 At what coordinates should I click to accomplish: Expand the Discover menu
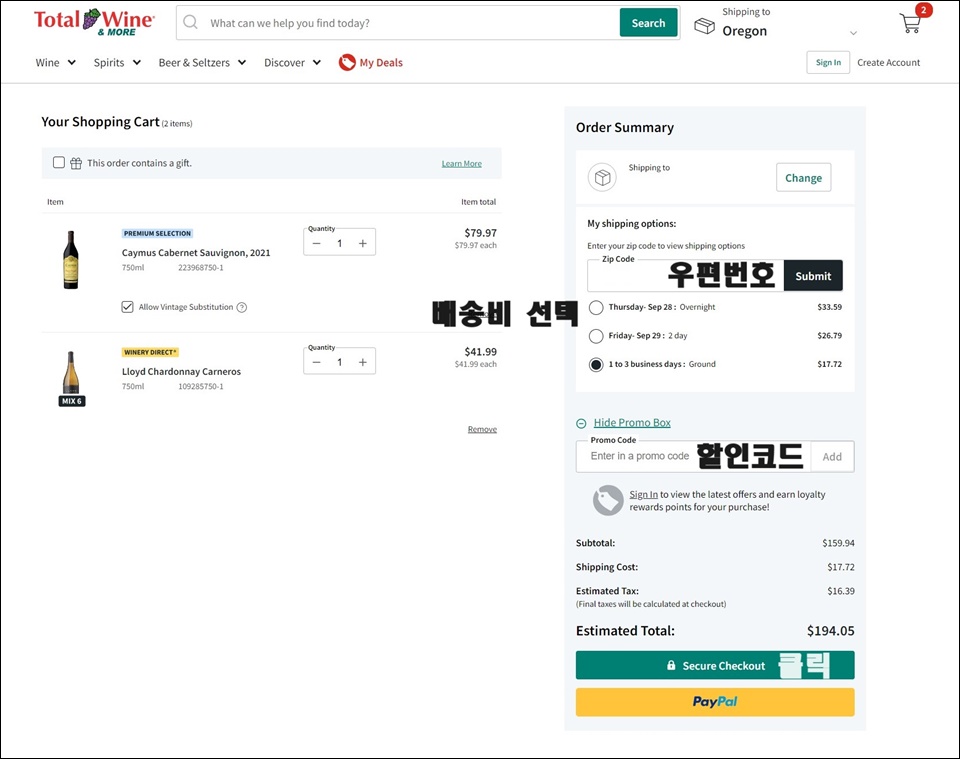[292, 62]
